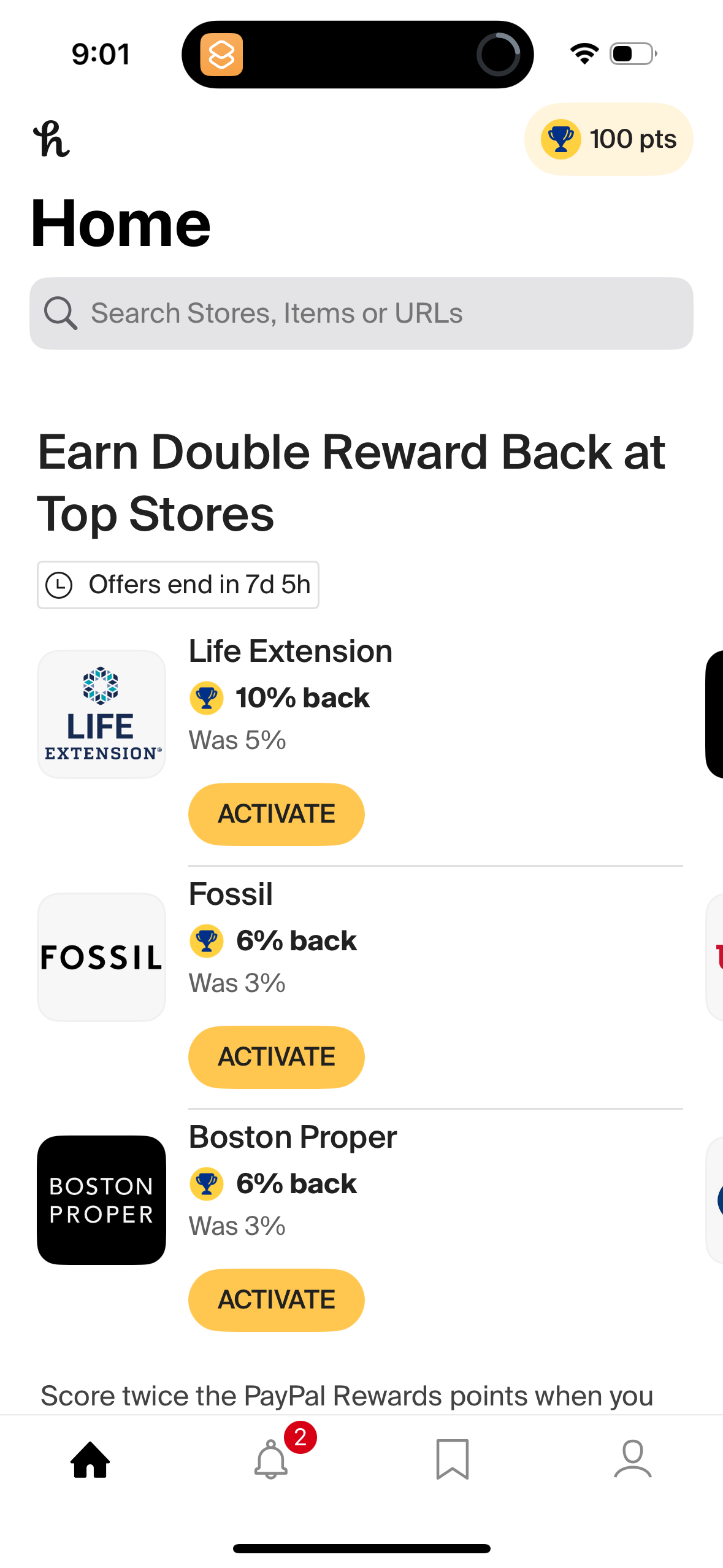Tap the Shortcuts app icon in Dynamic Island
This screenshot has width=723, height=1568.
221,55
